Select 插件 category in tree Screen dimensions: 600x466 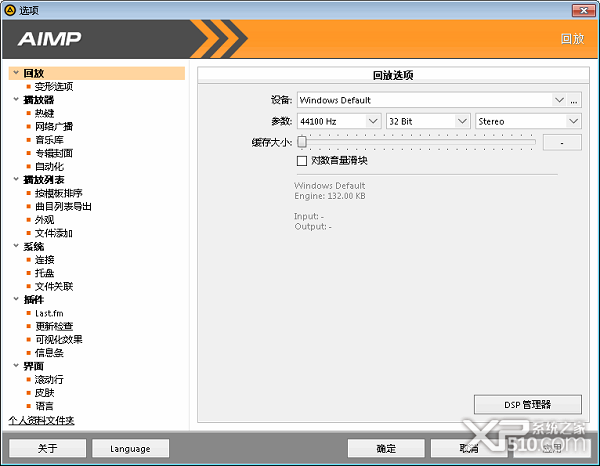click(34, 300)
